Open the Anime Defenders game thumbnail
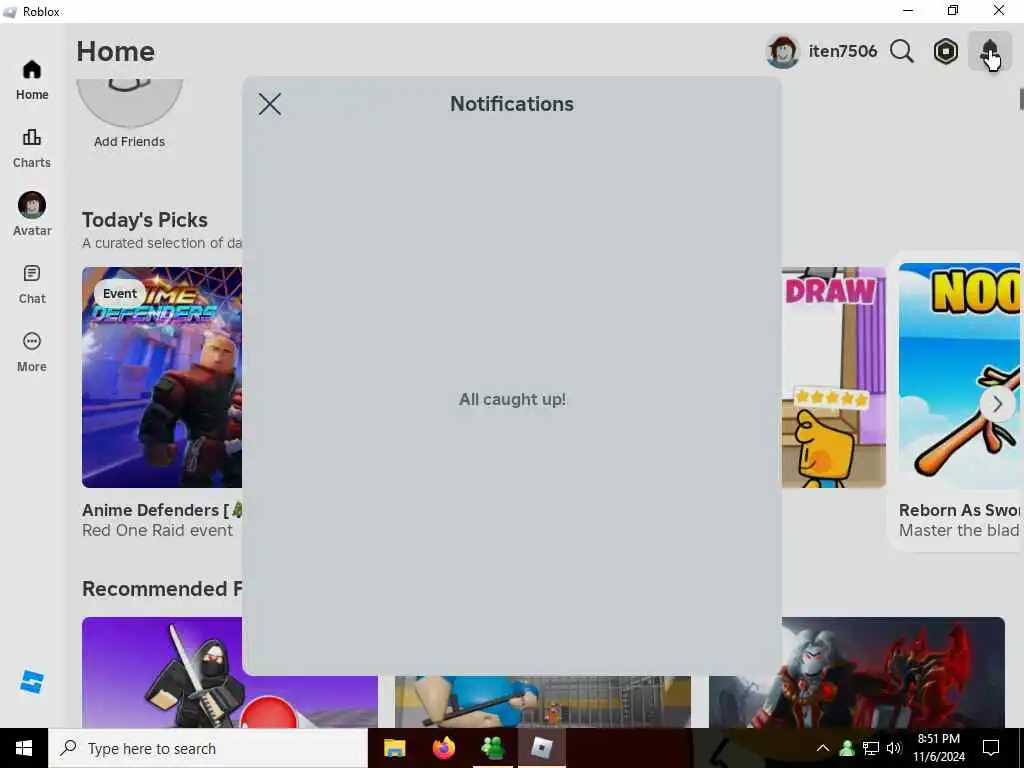 [162, 377]
